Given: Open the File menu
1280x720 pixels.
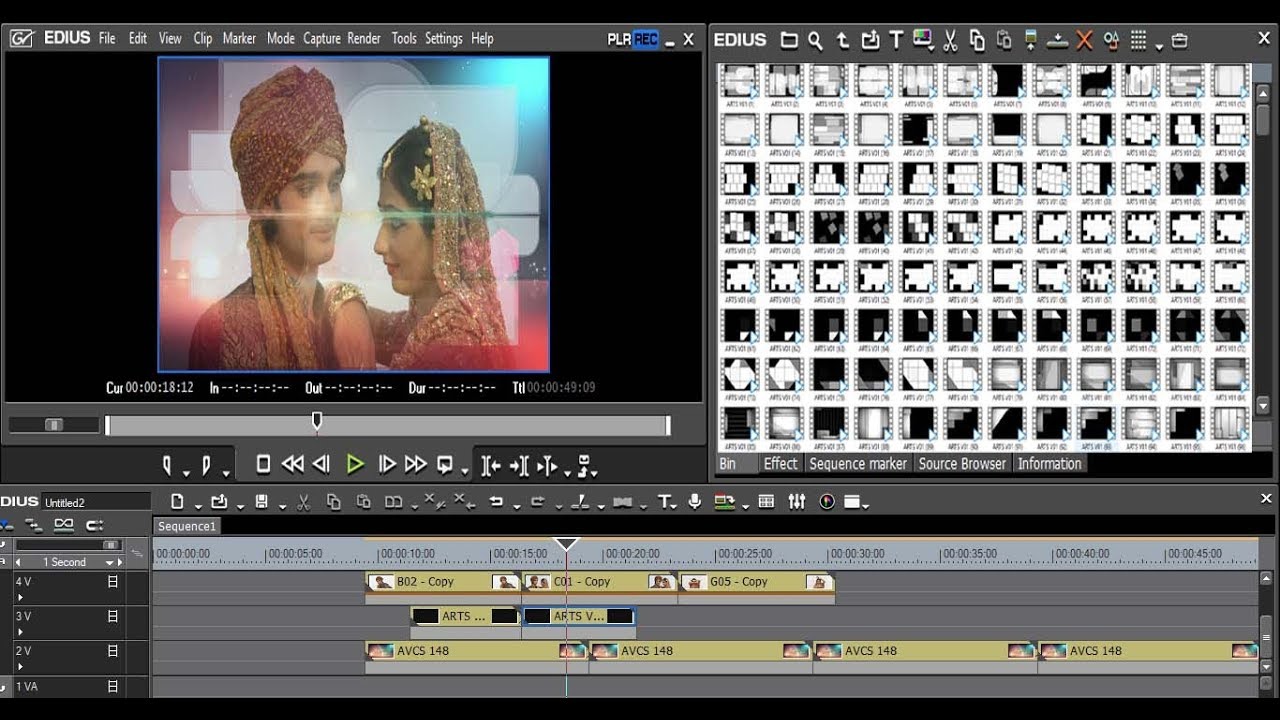Looking at the screenshot, I should [x=107, y=39].
